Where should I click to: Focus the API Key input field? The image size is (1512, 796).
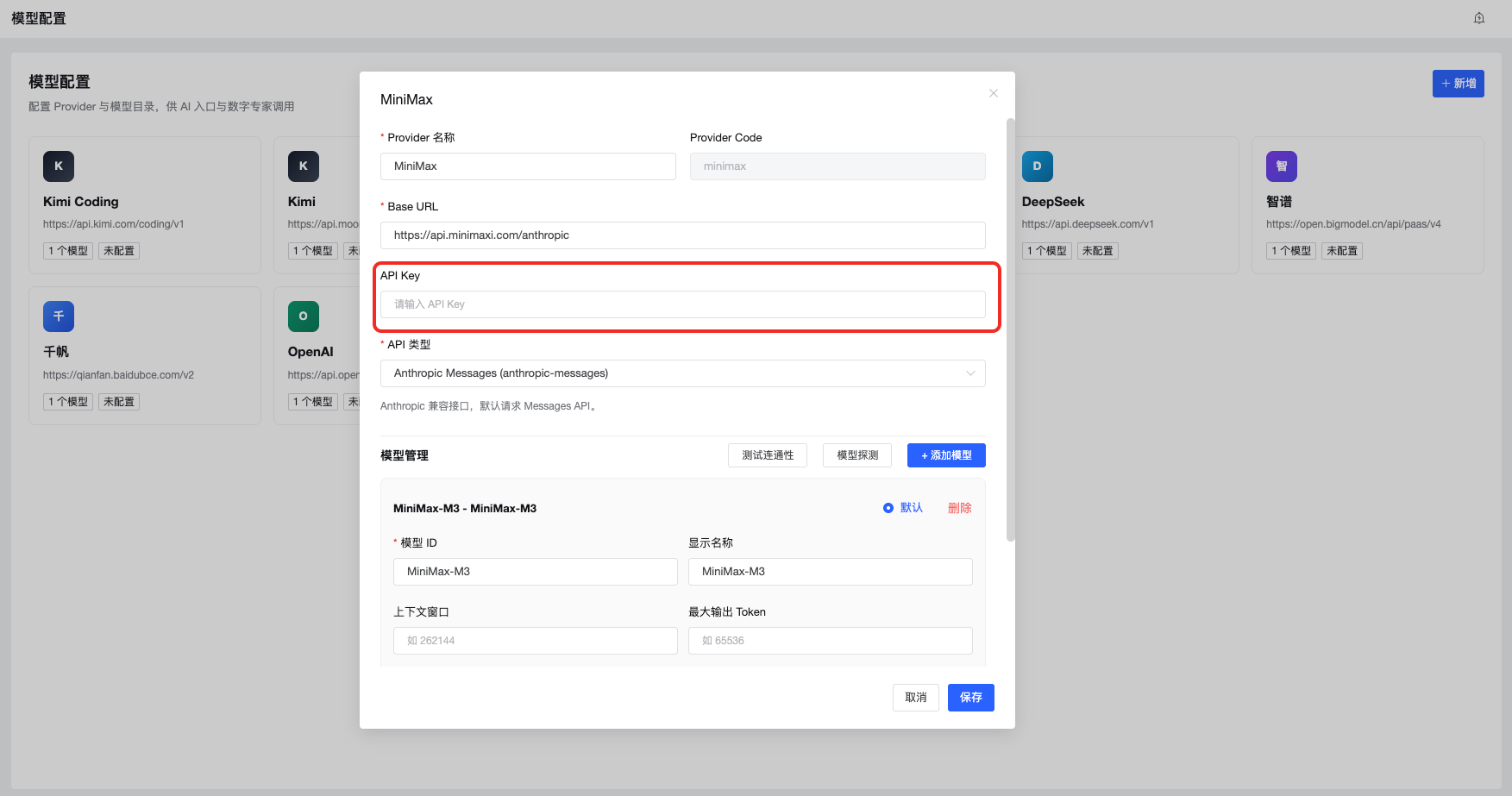click(683, 304)
